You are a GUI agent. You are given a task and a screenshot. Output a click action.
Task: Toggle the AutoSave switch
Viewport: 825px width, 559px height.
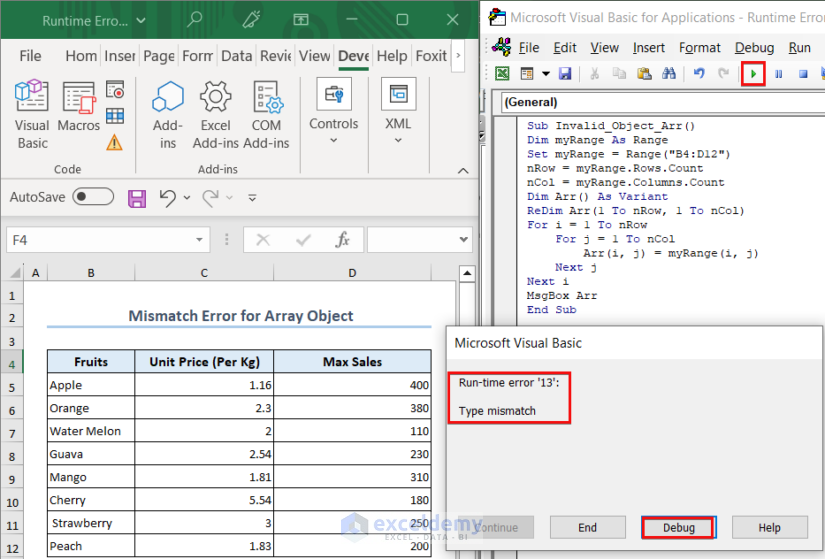[x=93, y=197]
